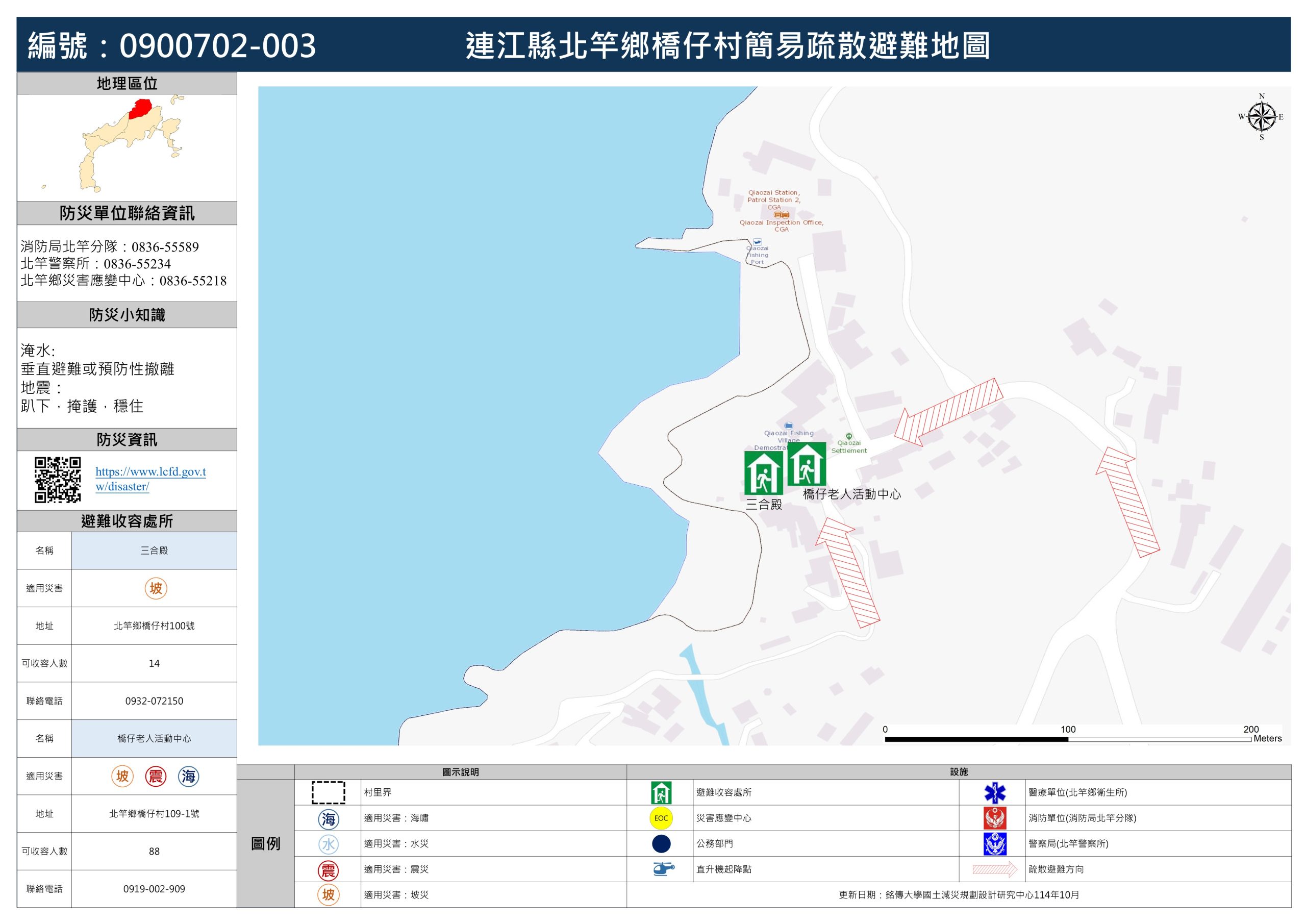Click the 三合殿 shelter icon on map

point(763,473)
